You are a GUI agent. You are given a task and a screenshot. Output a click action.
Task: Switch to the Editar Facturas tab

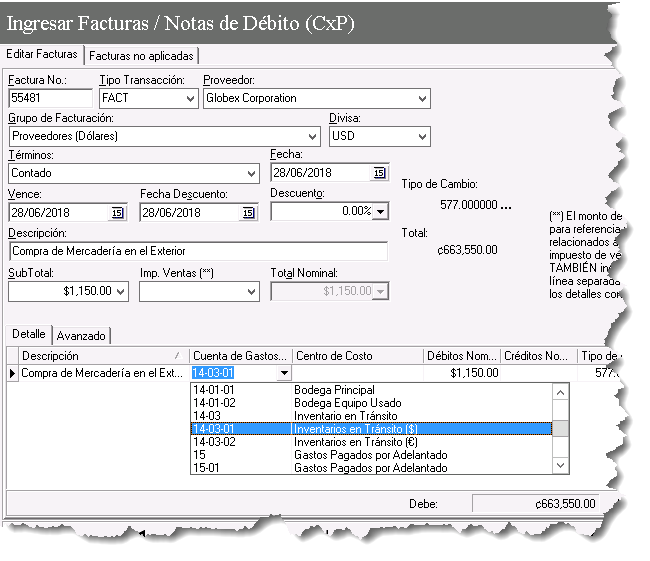coord(42,54)
